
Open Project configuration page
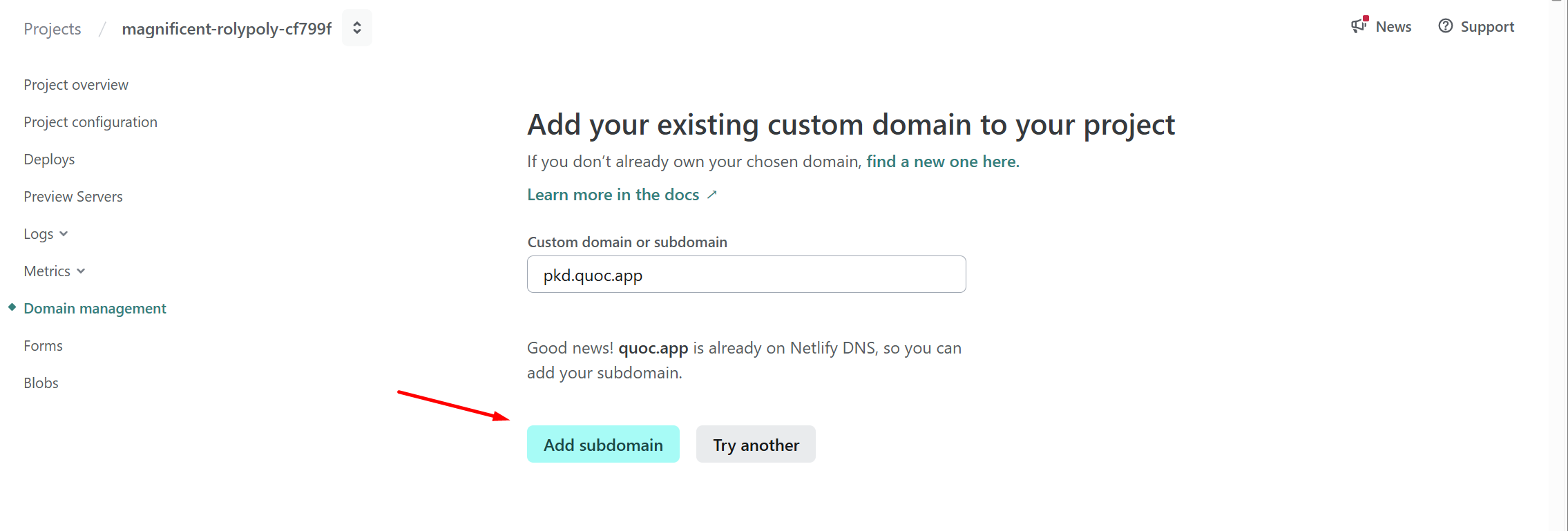[x=90, y=122]
